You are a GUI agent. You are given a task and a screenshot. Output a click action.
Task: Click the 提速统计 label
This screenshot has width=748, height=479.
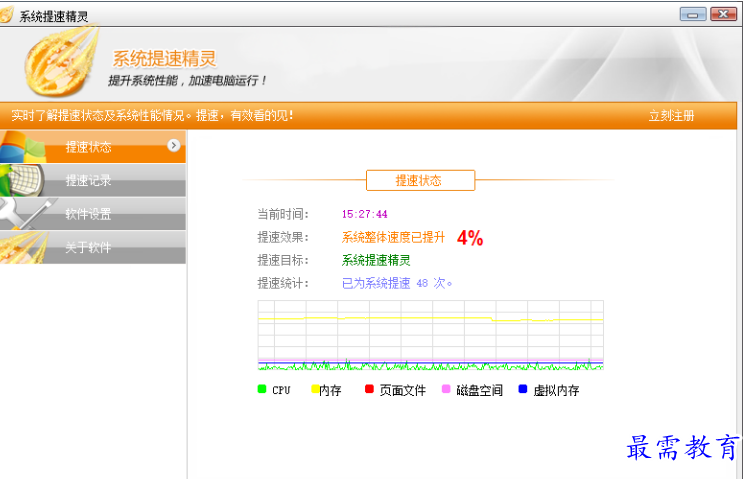coord(283,283)
